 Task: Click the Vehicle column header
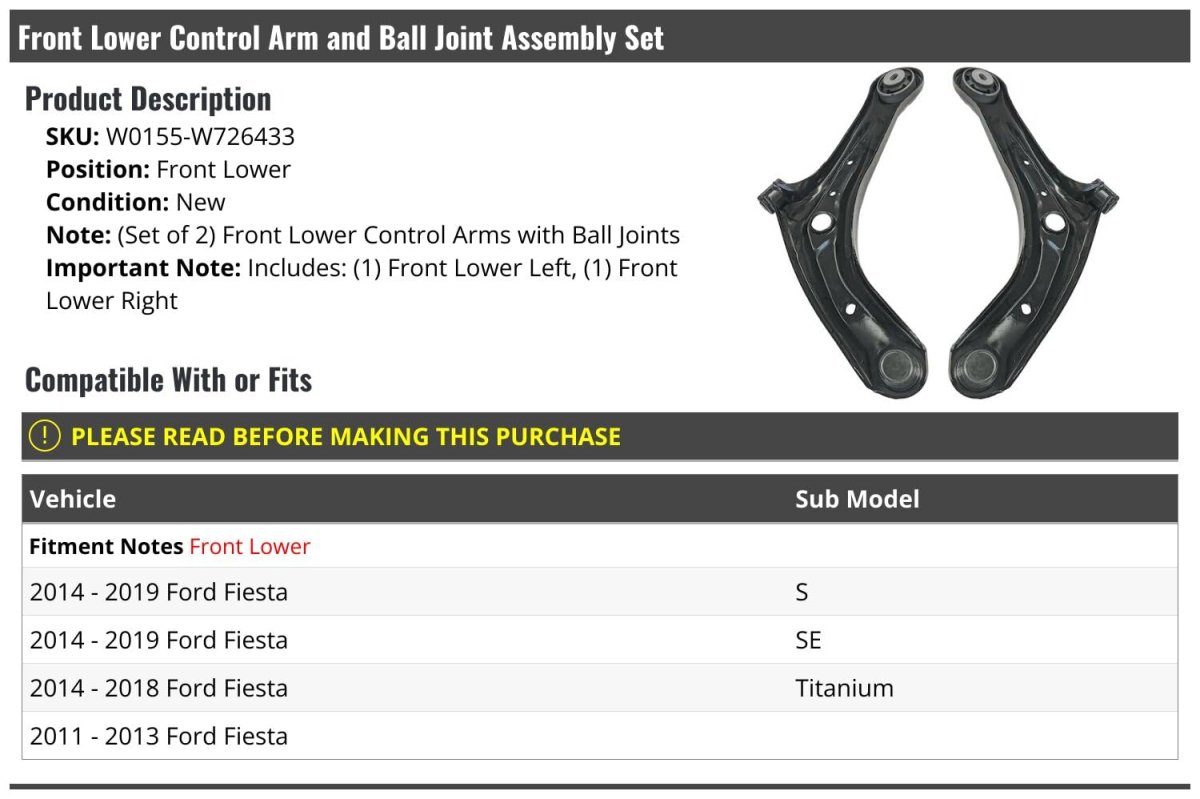click(73, 499)
